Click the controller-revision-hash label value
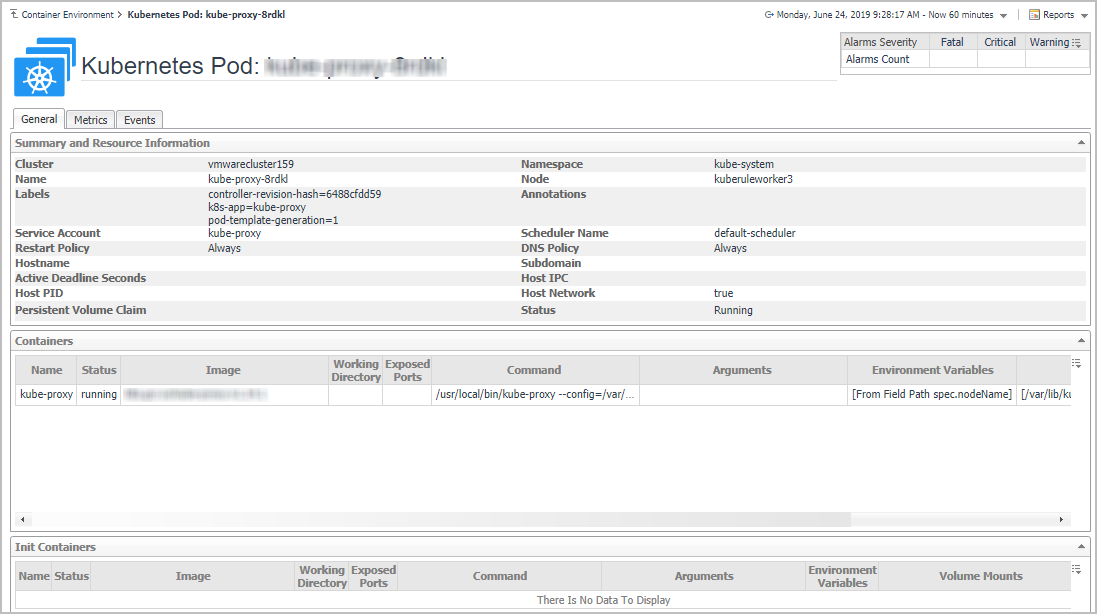1097x614 pixels. pos(295,194)
